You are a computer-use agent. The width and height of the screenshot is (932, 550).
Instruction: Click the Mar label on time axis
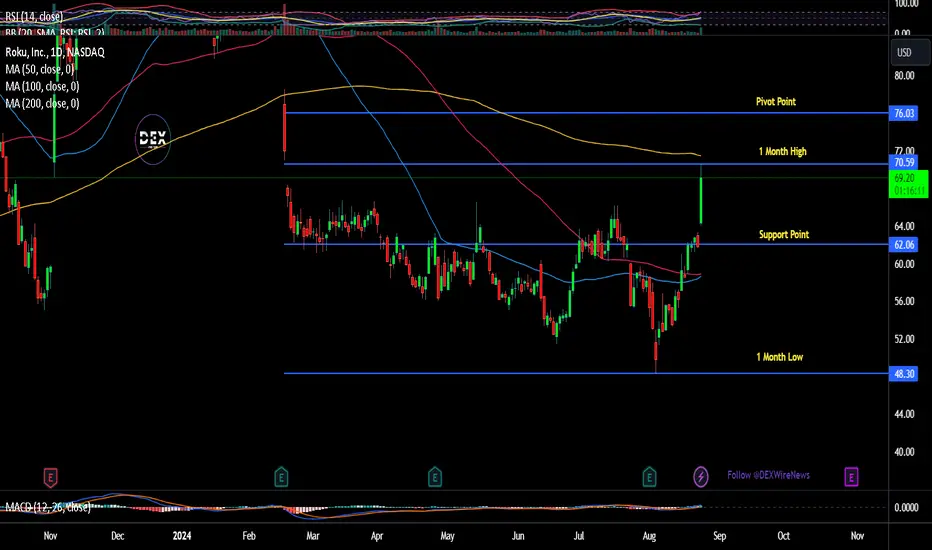pos(313,536)
